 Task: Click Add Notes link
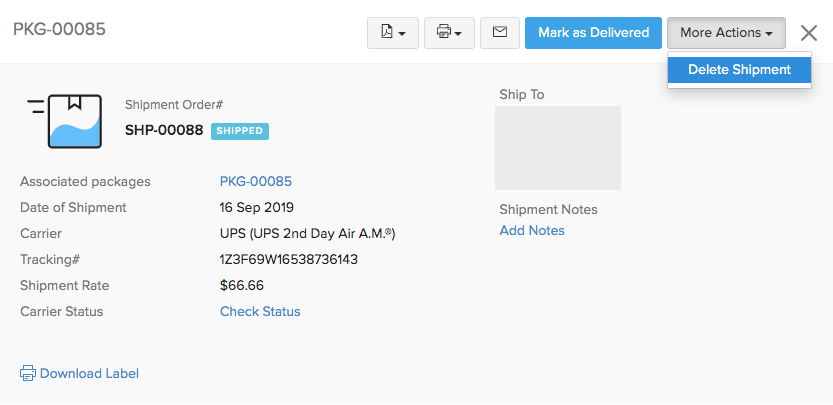[532, 231]
